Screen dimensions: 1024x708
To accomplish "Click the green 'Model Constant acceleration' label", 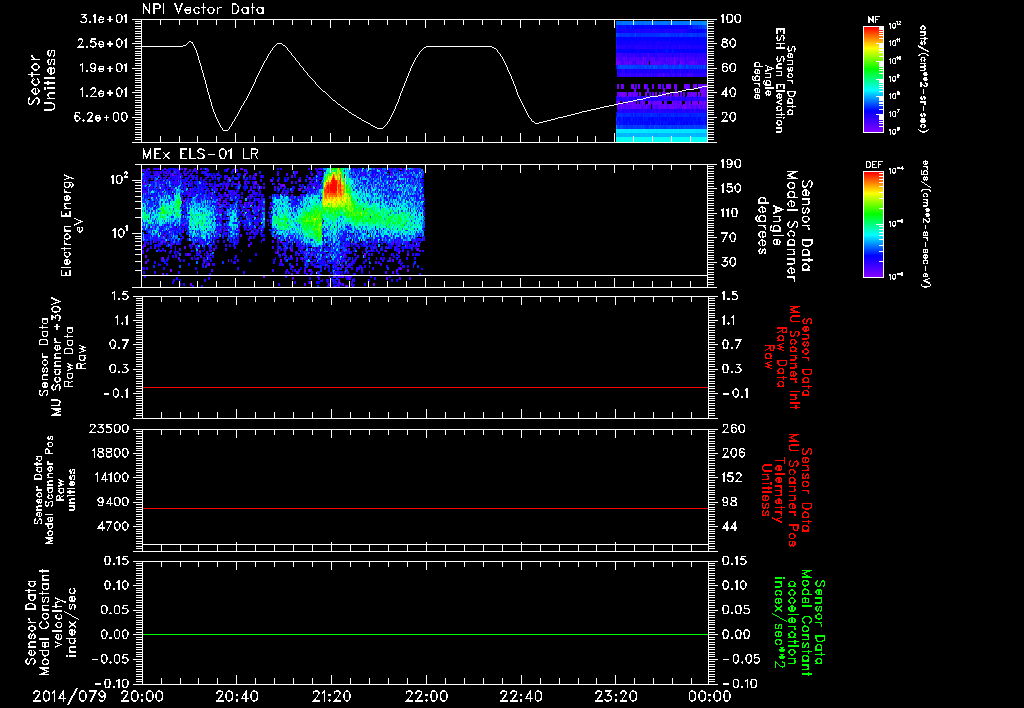I will (799, 623).
